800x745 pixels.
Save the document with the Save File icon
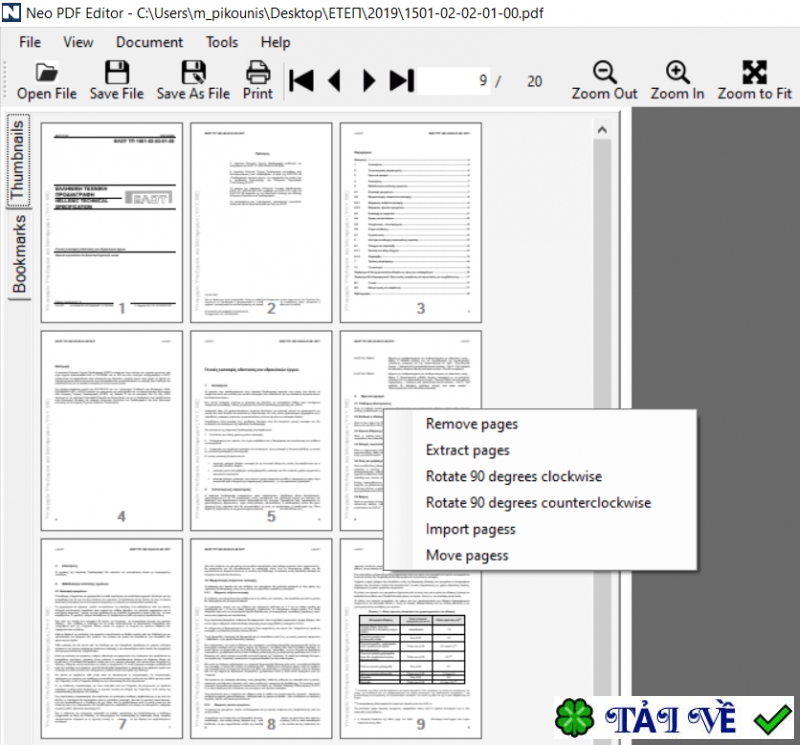tap(116, 80)
